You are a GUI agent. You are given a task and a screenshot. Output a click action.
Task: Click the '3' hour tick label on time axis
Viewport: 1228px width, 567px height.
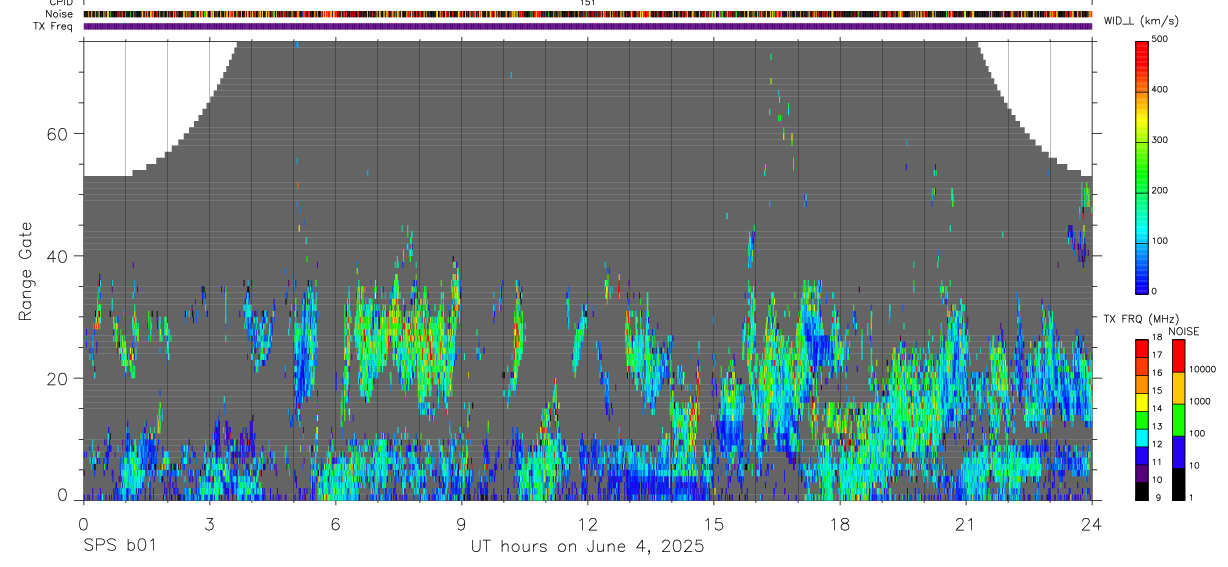pos(209,524)
